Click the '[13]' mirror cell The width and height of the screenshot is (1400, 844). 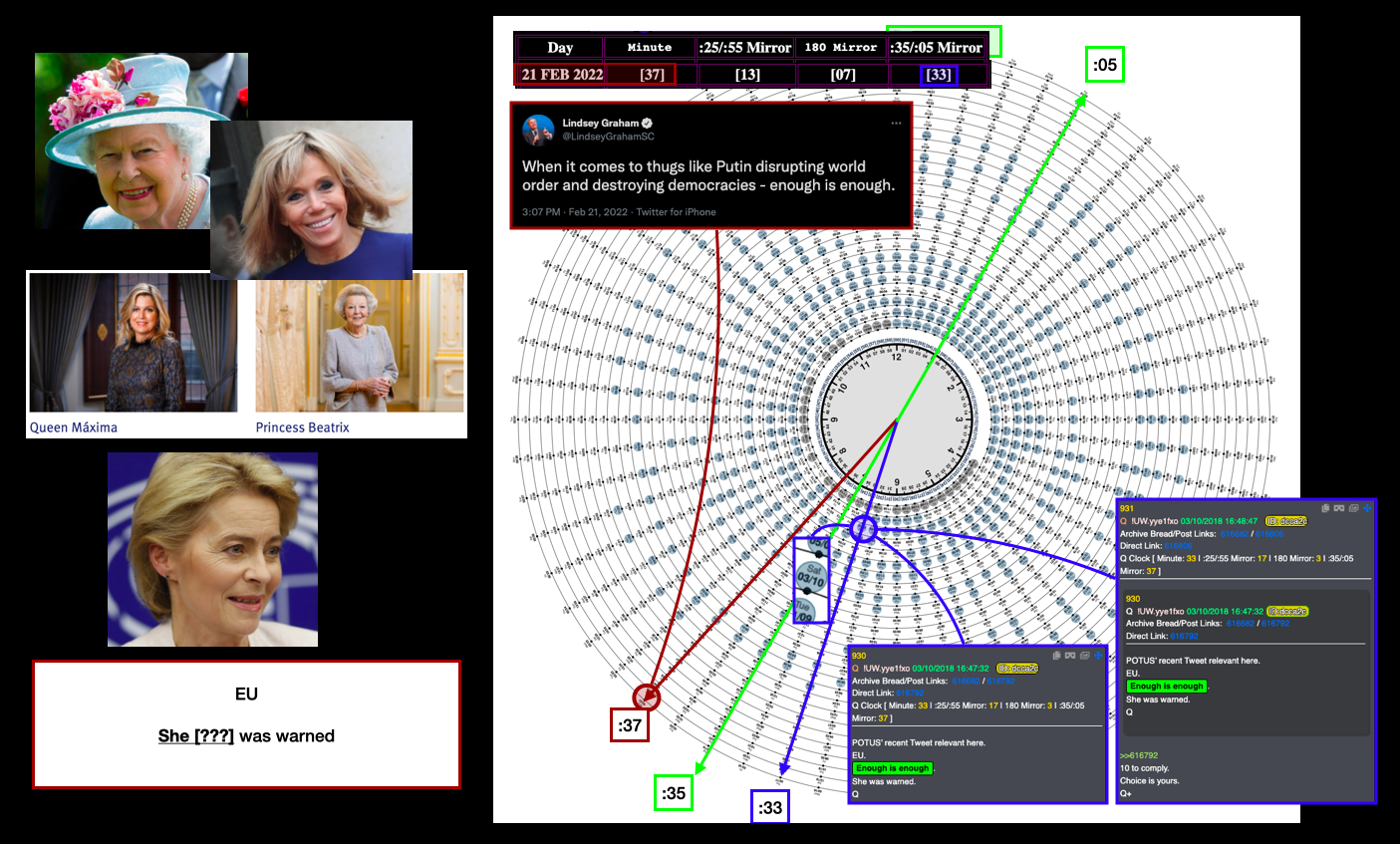coord(747,75)
